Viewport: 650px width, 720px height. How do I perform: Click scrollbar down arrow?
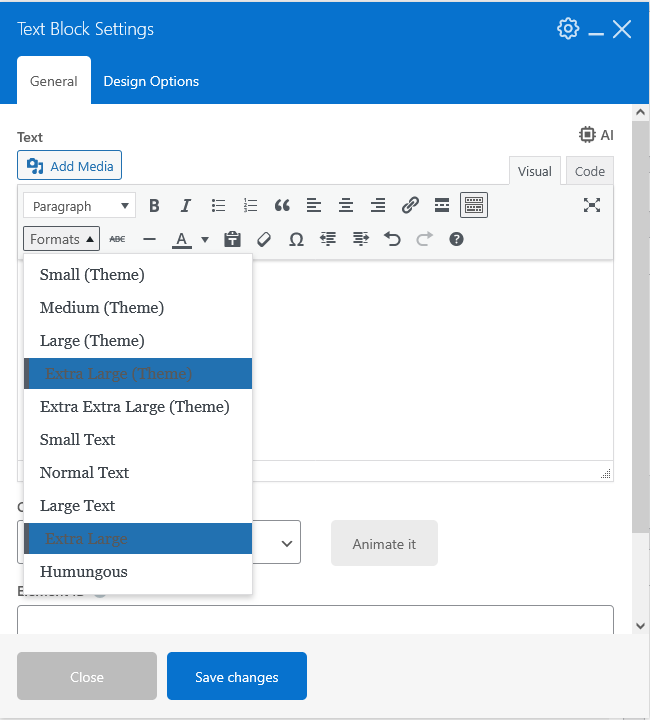point(641,626)
